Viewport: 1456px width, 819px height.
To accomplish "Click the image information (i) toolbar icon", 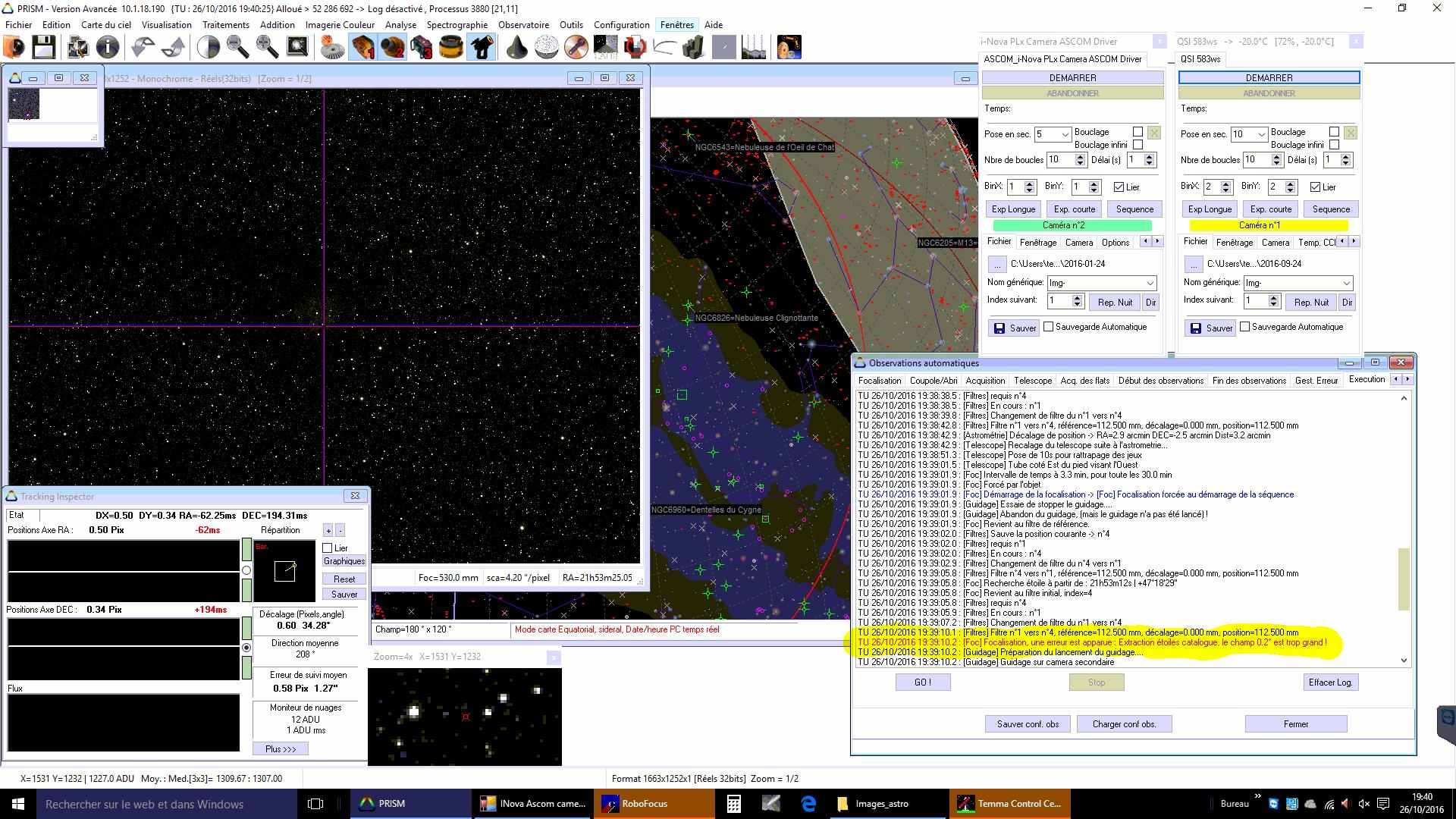I will 108,47.
